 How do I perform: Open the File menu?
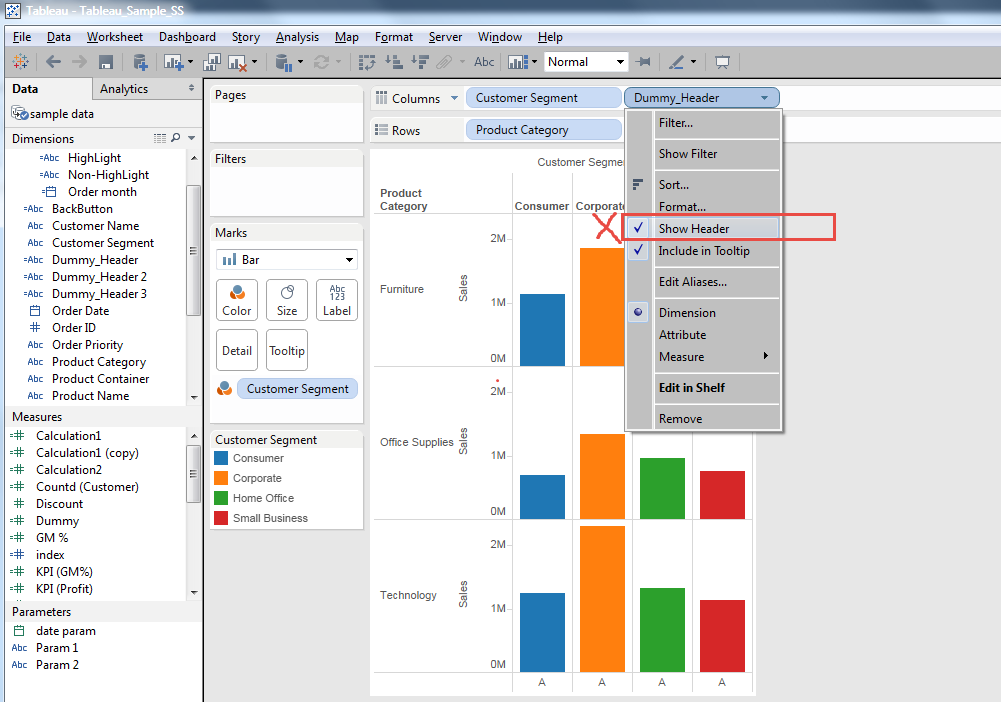[x=22, y=37]
